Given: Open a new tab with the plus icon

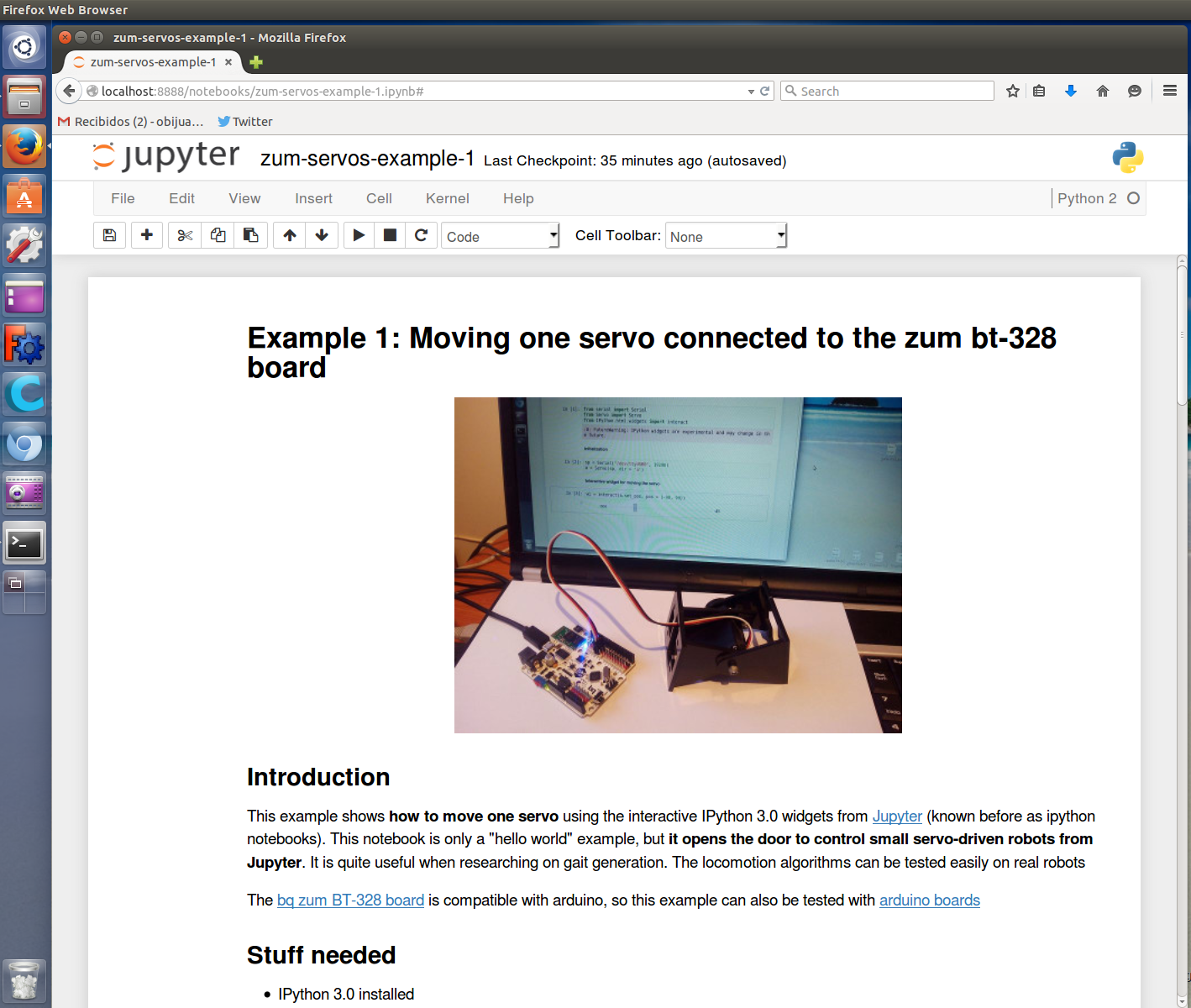Looking at the screenshot, I should (256, 62).
